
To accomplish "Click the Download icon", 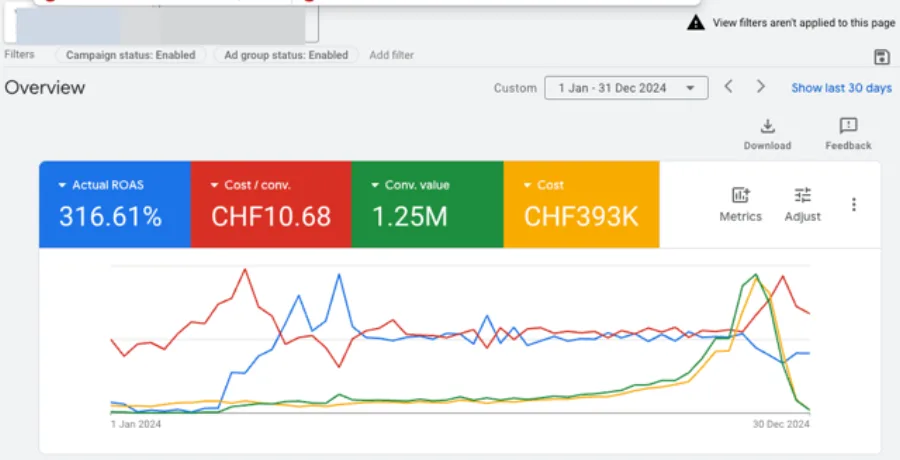I will coord(767,126).
